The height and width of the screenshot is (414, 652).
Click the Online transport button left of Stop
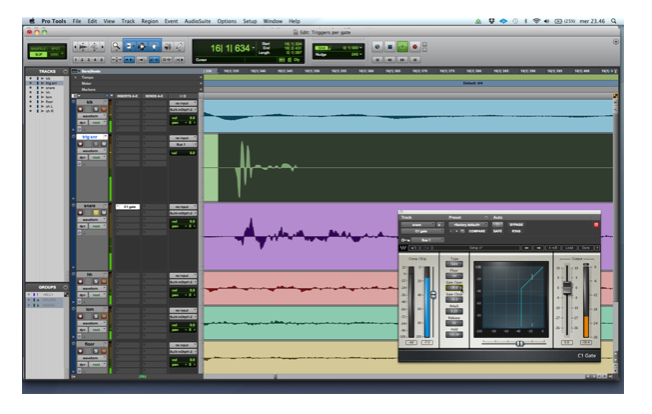(377, 47)
